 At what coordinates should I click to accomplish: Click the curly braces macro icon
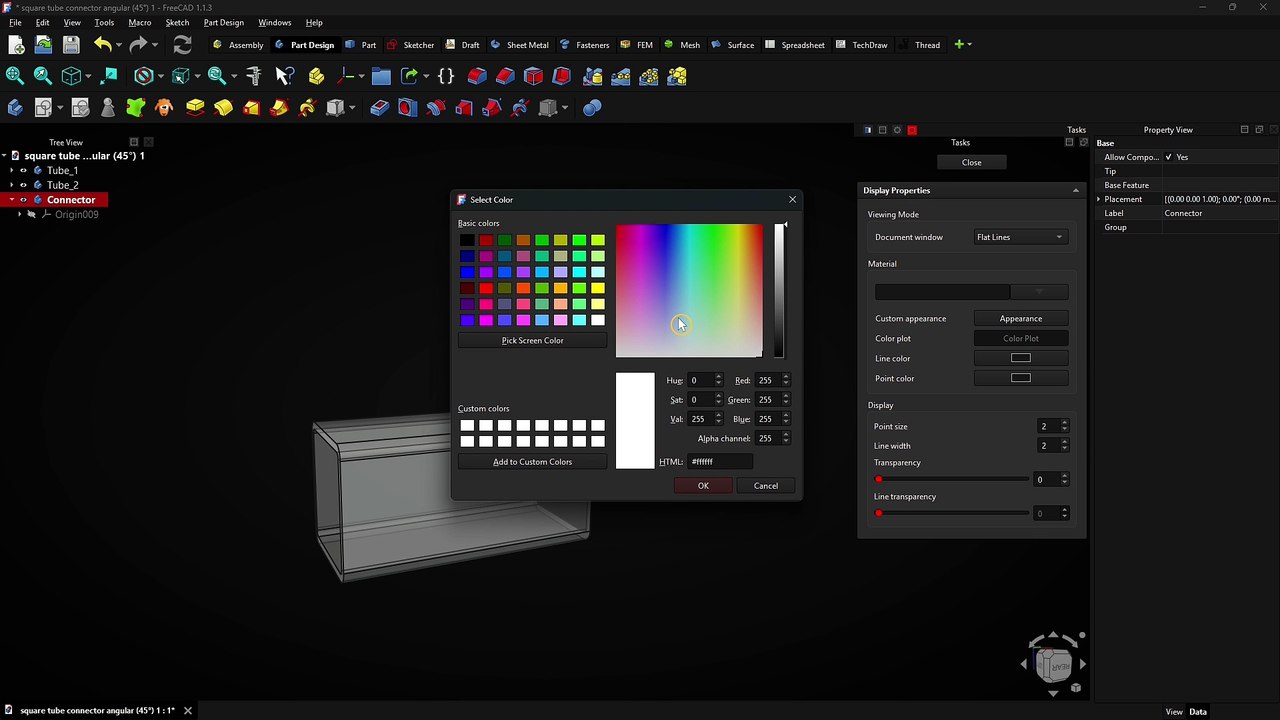point(446,76)
